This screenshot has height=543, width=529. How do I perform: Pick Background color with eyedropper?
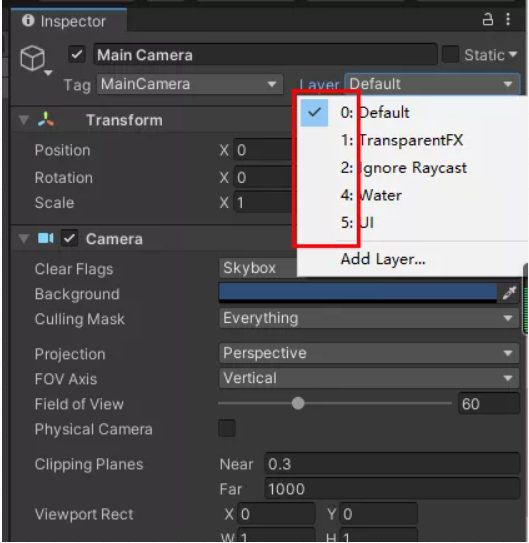click(x=509, y=293)
